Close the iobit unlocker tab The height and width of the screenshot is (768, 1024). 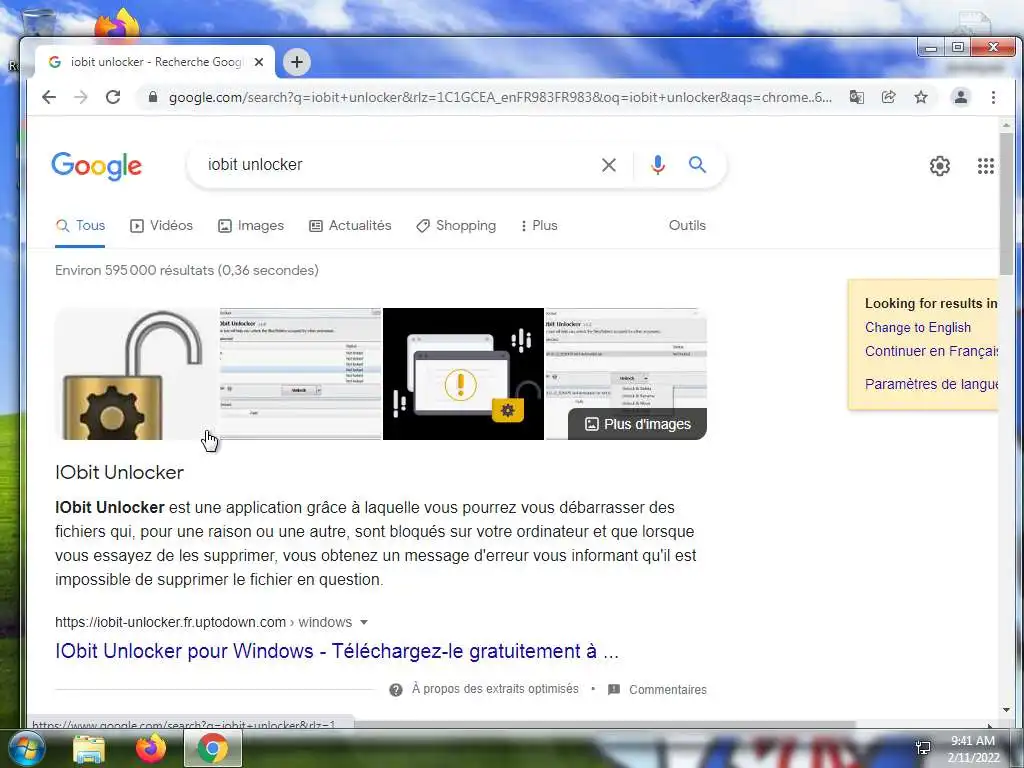(259, 62)
